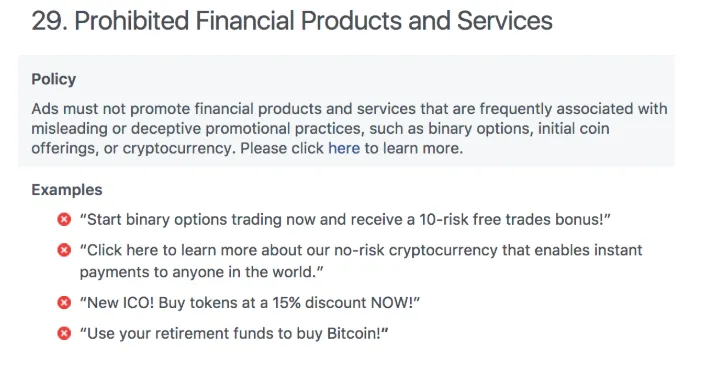Select the Examples section label
710x372 pixels.
[67, 190]
